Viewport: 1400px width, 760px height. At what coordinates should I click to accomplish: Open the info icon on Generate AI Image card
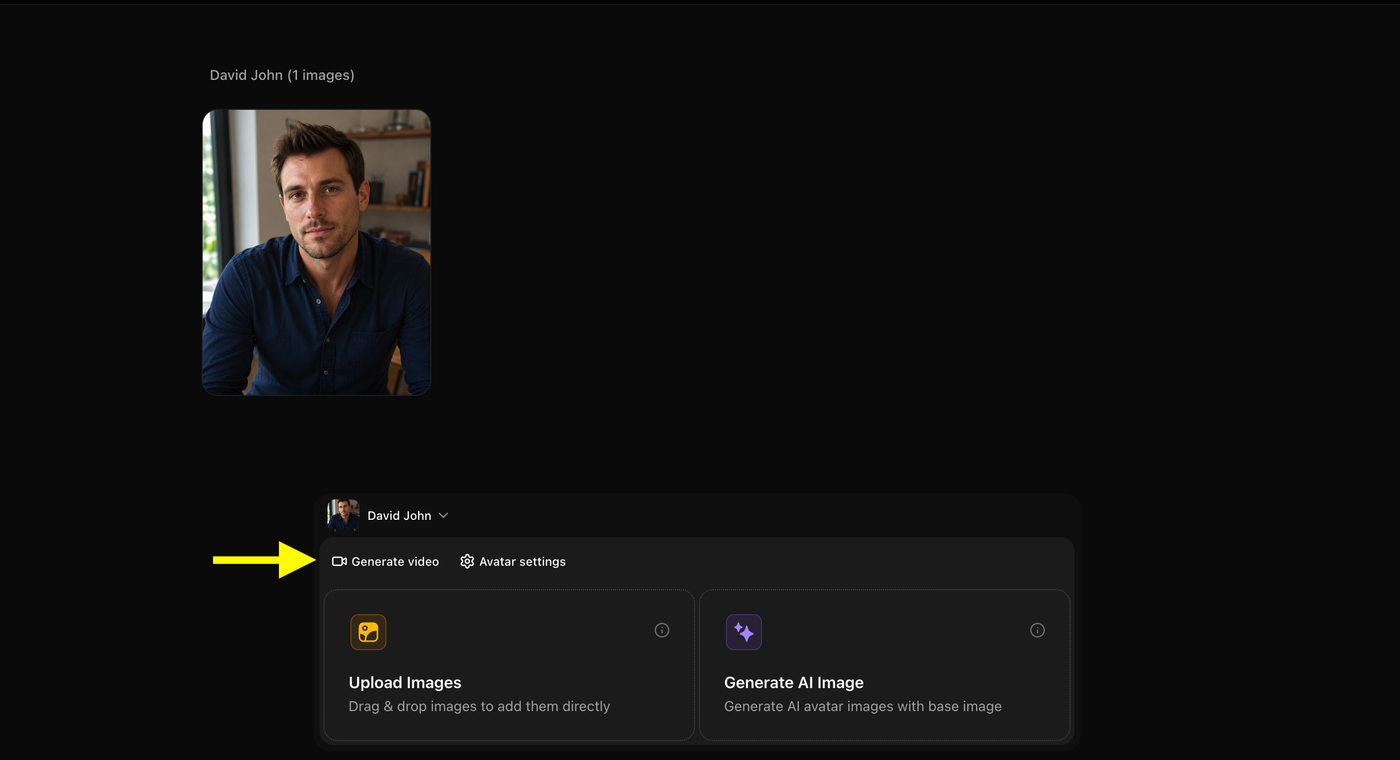coord(1037,630)
